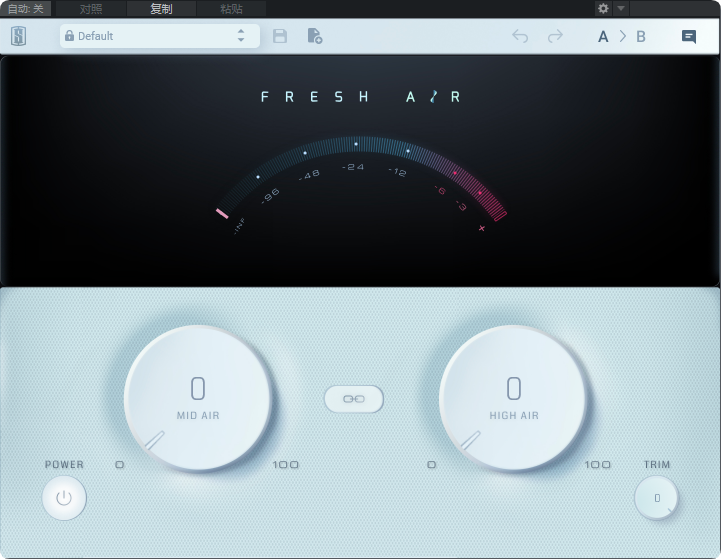Screen dimensions: 721x559
Task: Save preset as new using the file-plus icon
Action: click(315, 36)
